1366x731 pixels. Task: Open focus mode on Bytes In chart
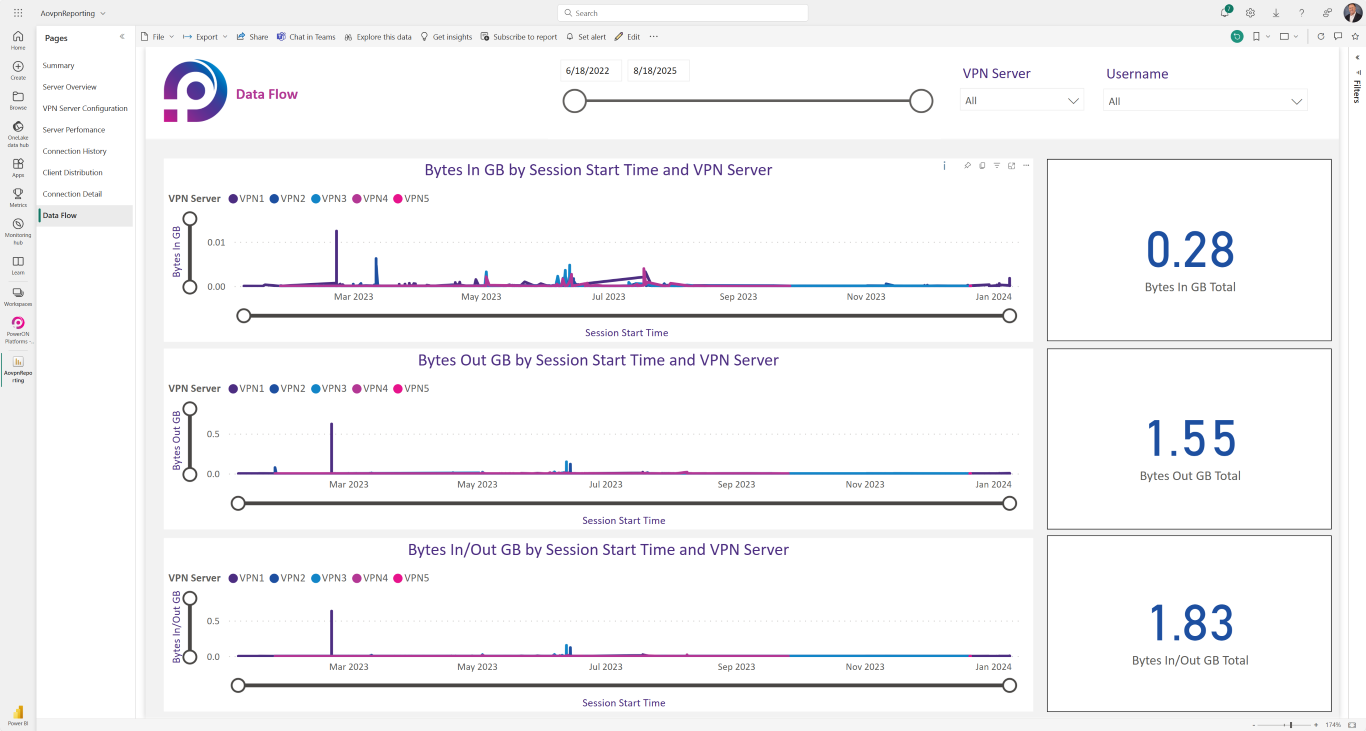(1011, 166)
